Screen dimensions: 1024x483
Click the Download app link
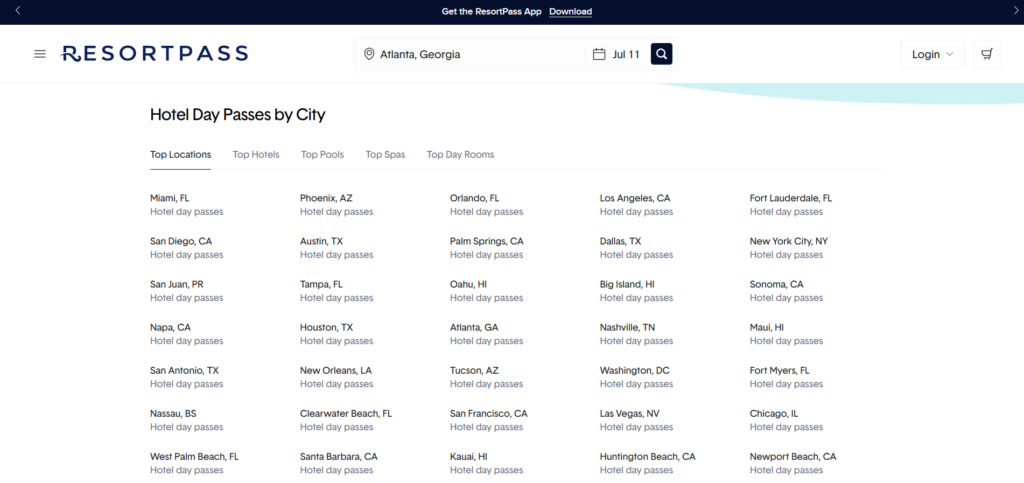570,12
